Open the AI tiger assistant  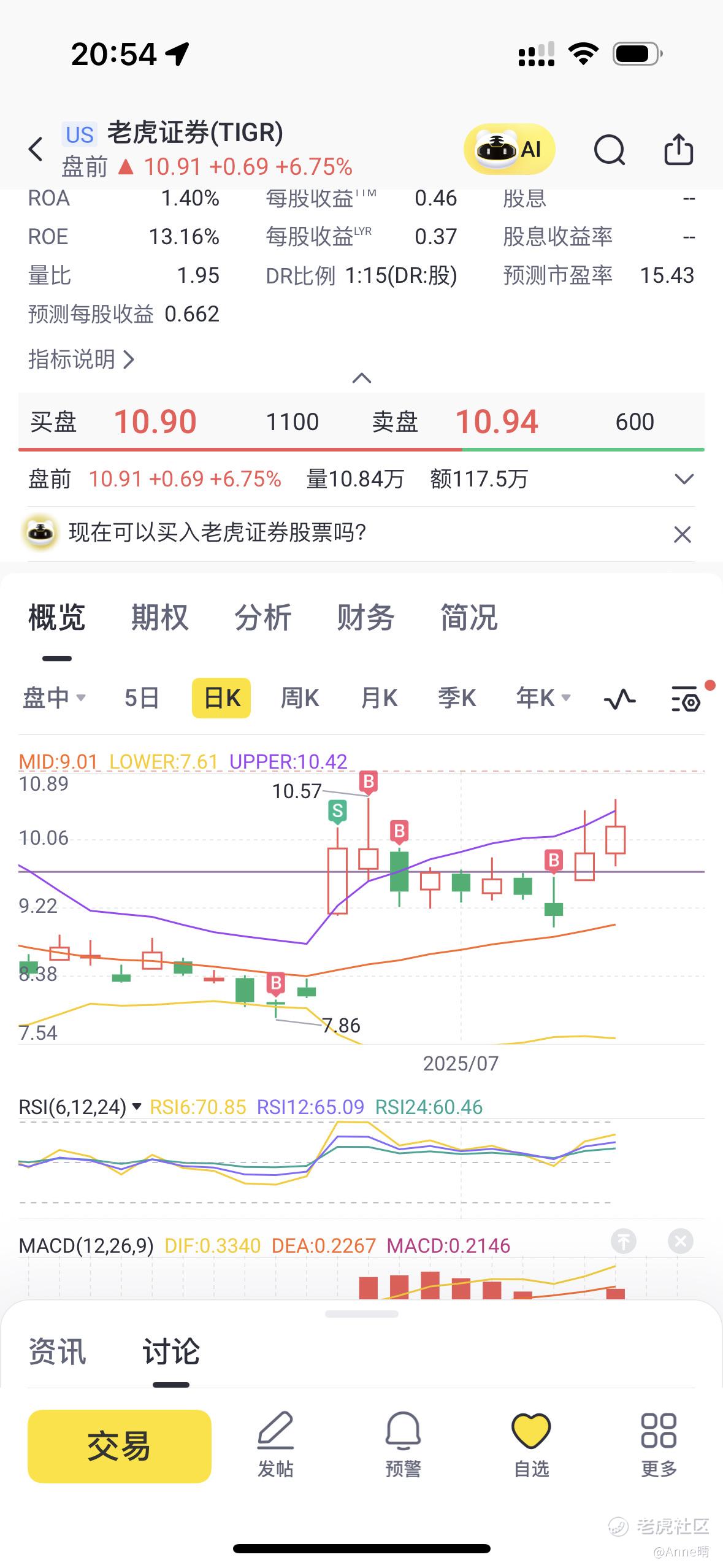(x=509, y=149)
